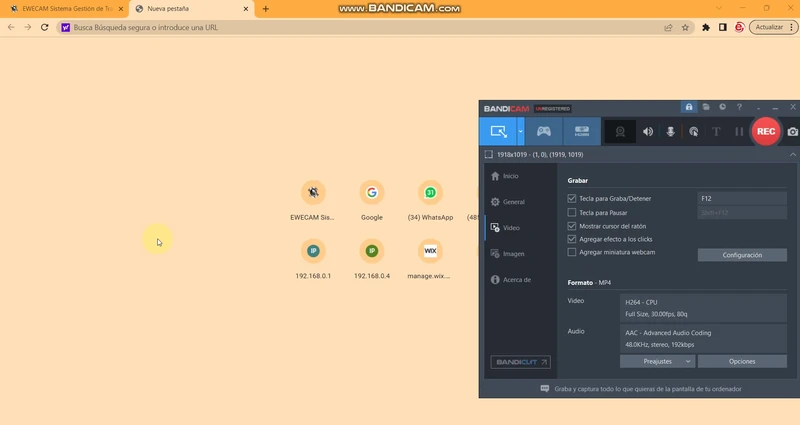Start recording with the REC button
Screen dimensions: 800x425
(766, 131)
